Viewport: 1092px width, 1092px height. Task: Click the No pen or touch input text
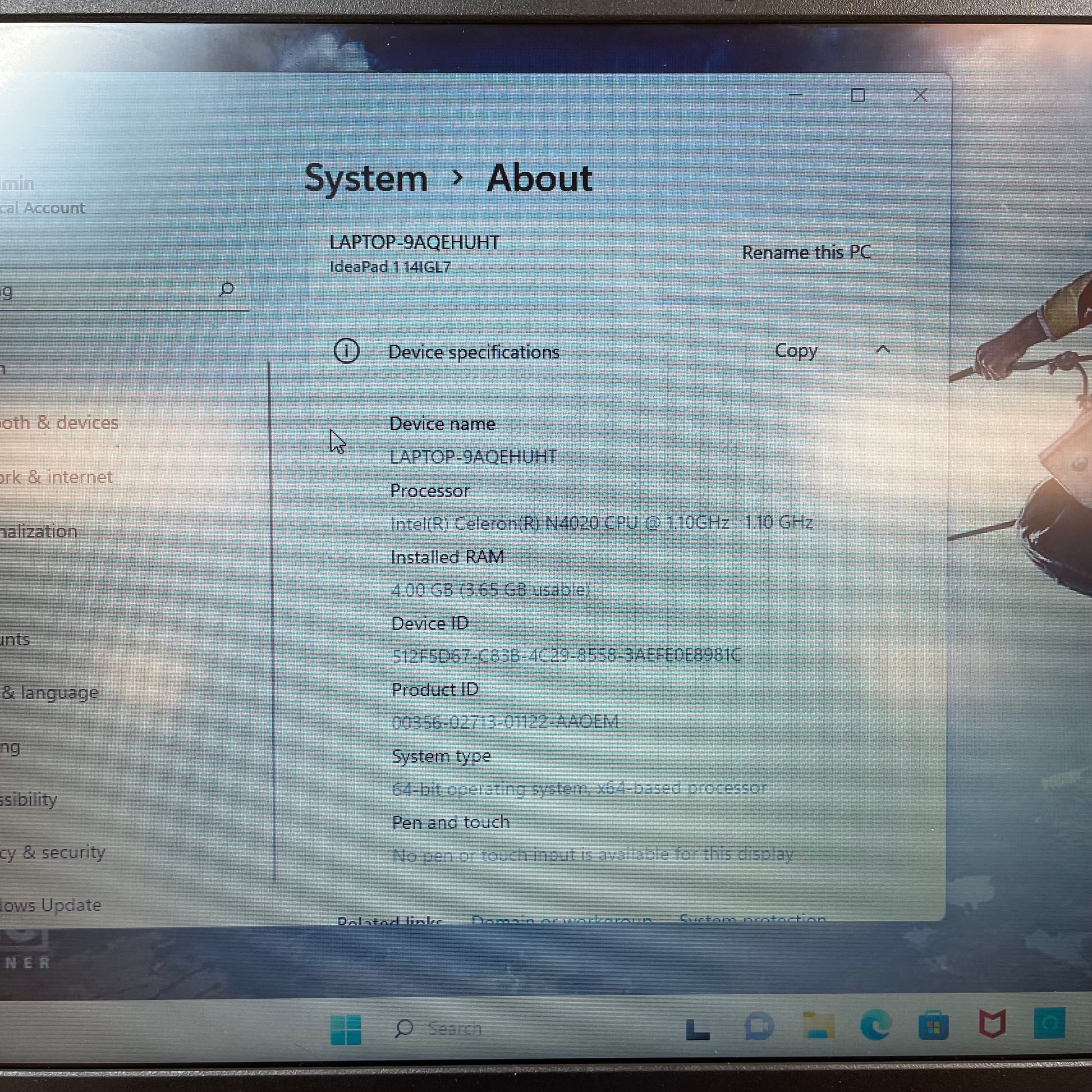tap(593, 854)
